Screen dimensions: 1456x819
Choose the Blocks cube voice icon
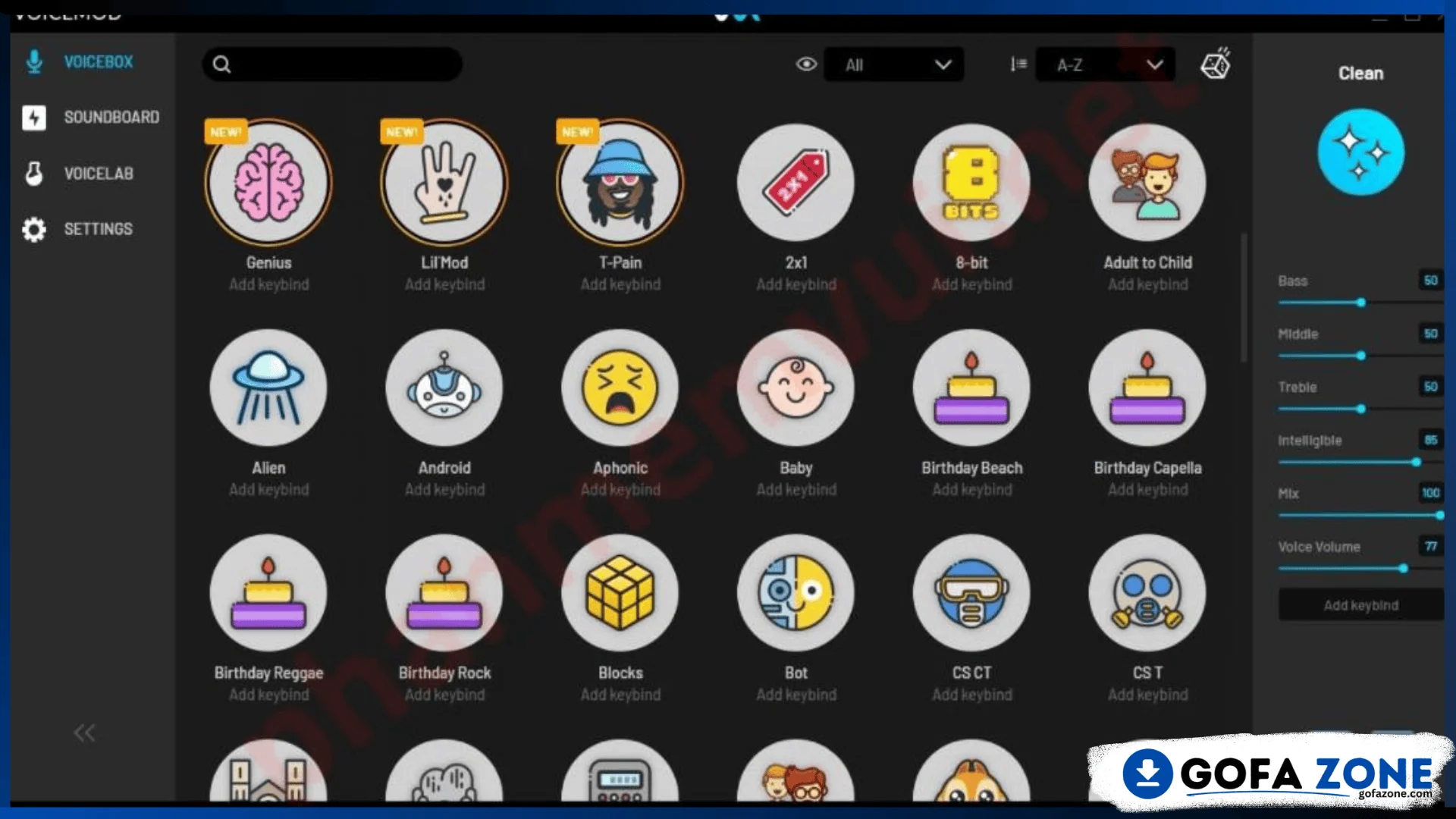click(x=620, y=593)
